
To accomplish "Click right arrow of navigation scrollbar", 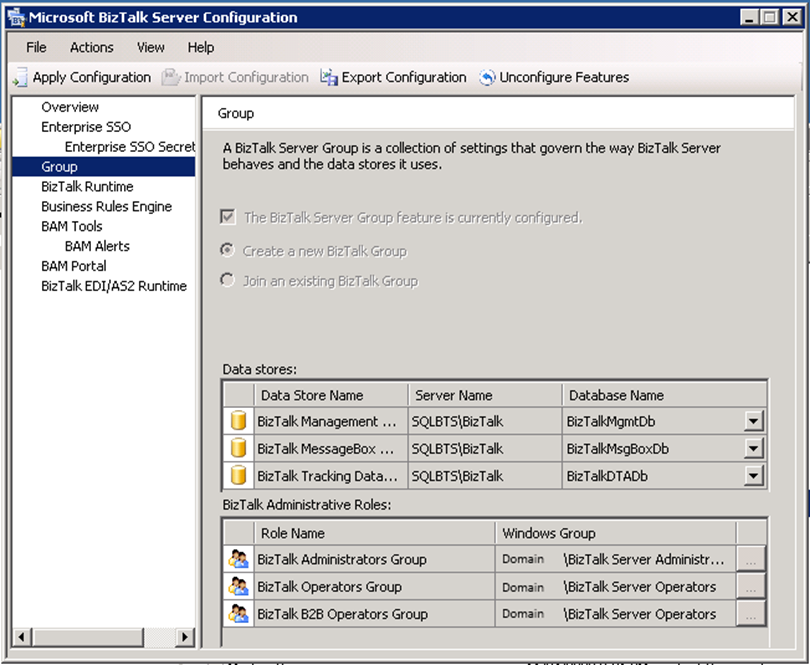I will coord(184,637).
